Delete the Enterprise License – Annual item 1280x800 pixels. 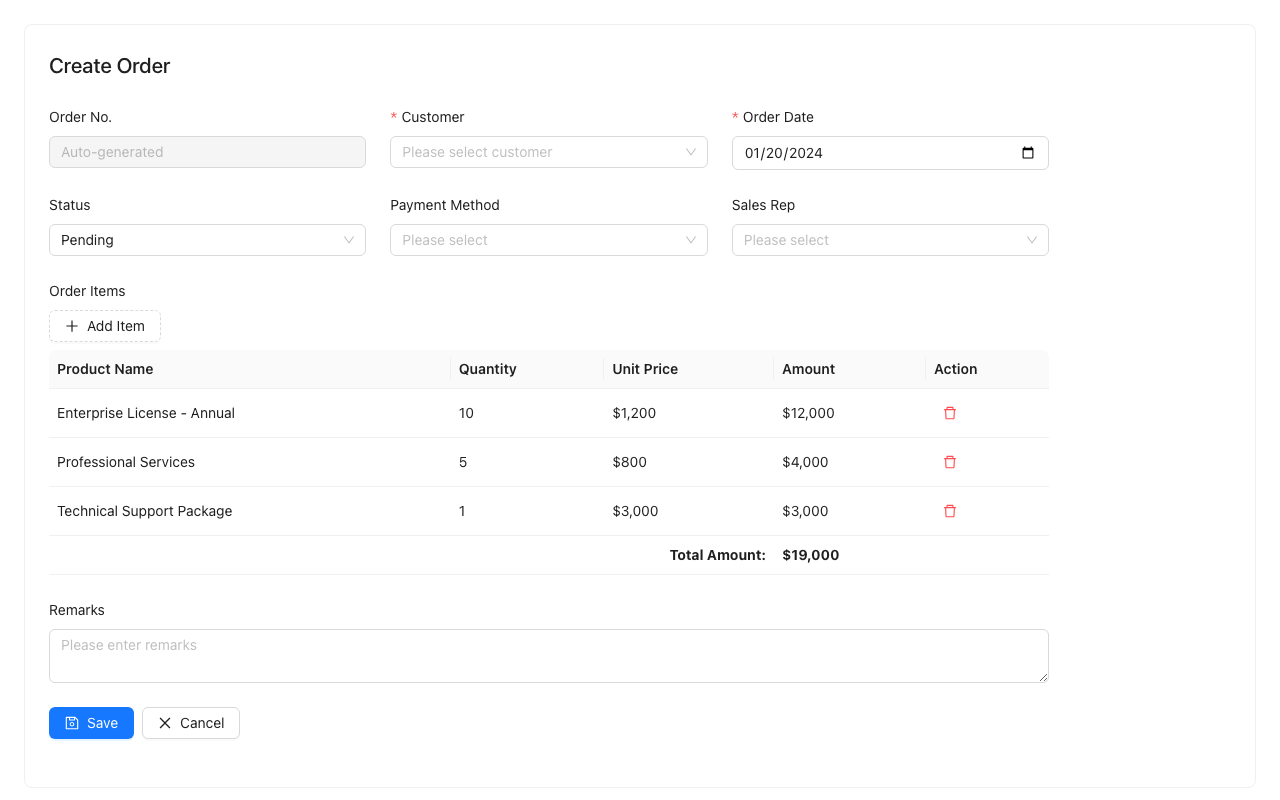[x=949, y=412]
